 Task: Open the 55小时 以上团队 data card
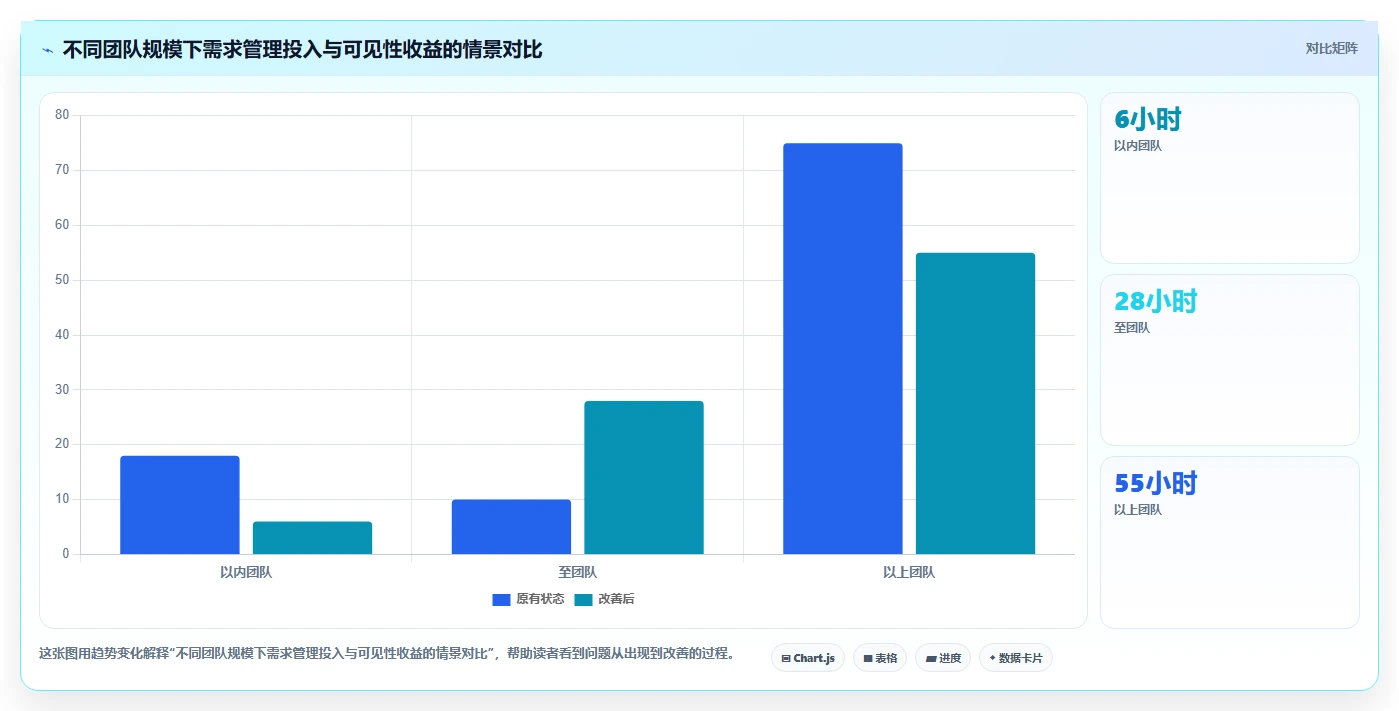[x=1230, y=542]
